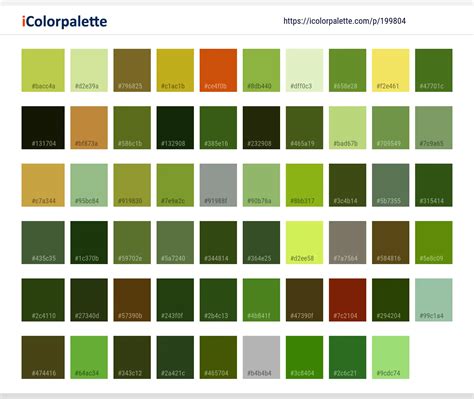Image resolution: width=474 pixels, height=399 pixels.
Task: Select the light gray #b4b4b4 swatch
Action: tap(261, 357)
